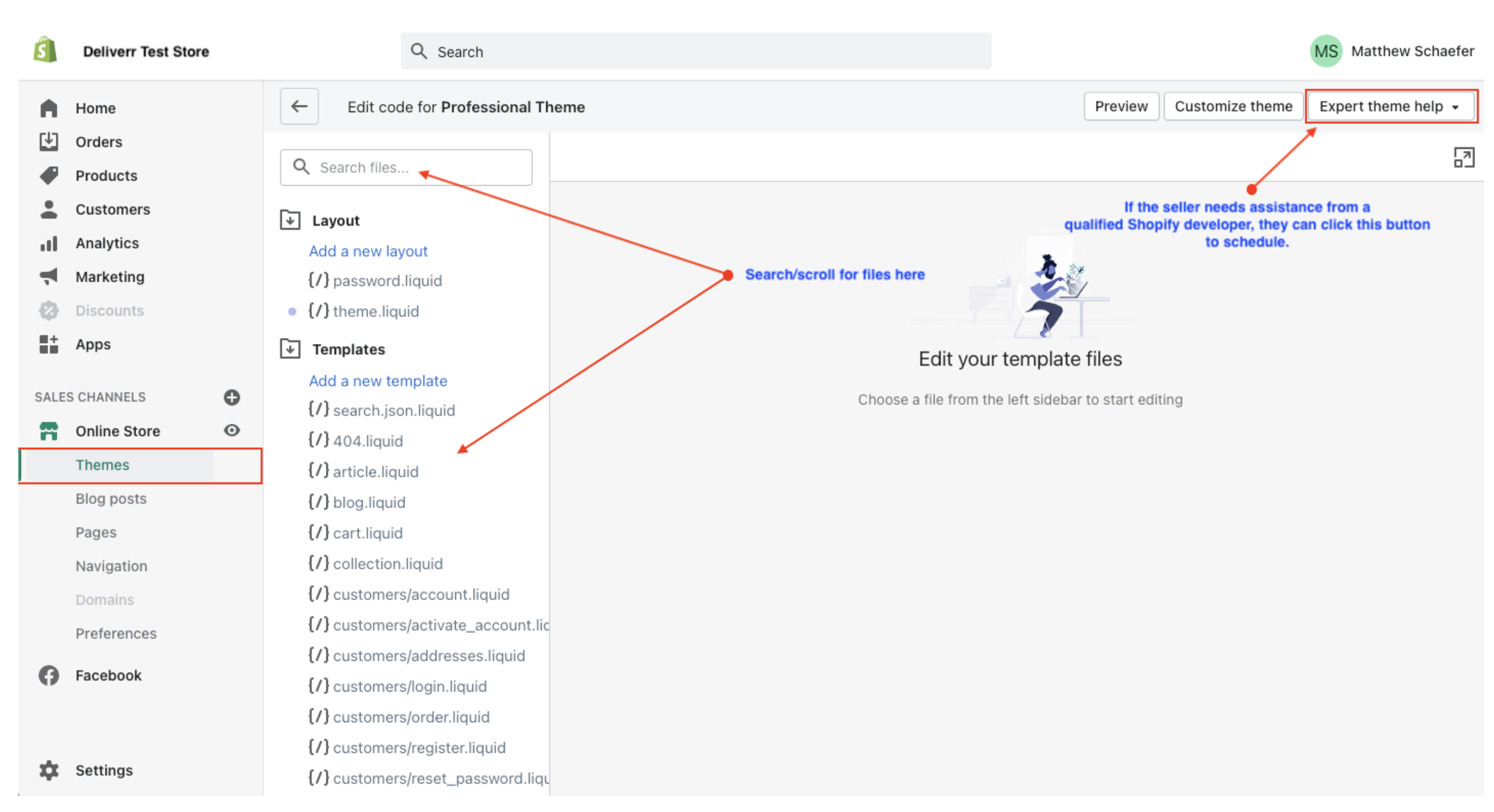1494x812 pixels.
Task: Open Pages in sidebar
Action: (96, 533)
